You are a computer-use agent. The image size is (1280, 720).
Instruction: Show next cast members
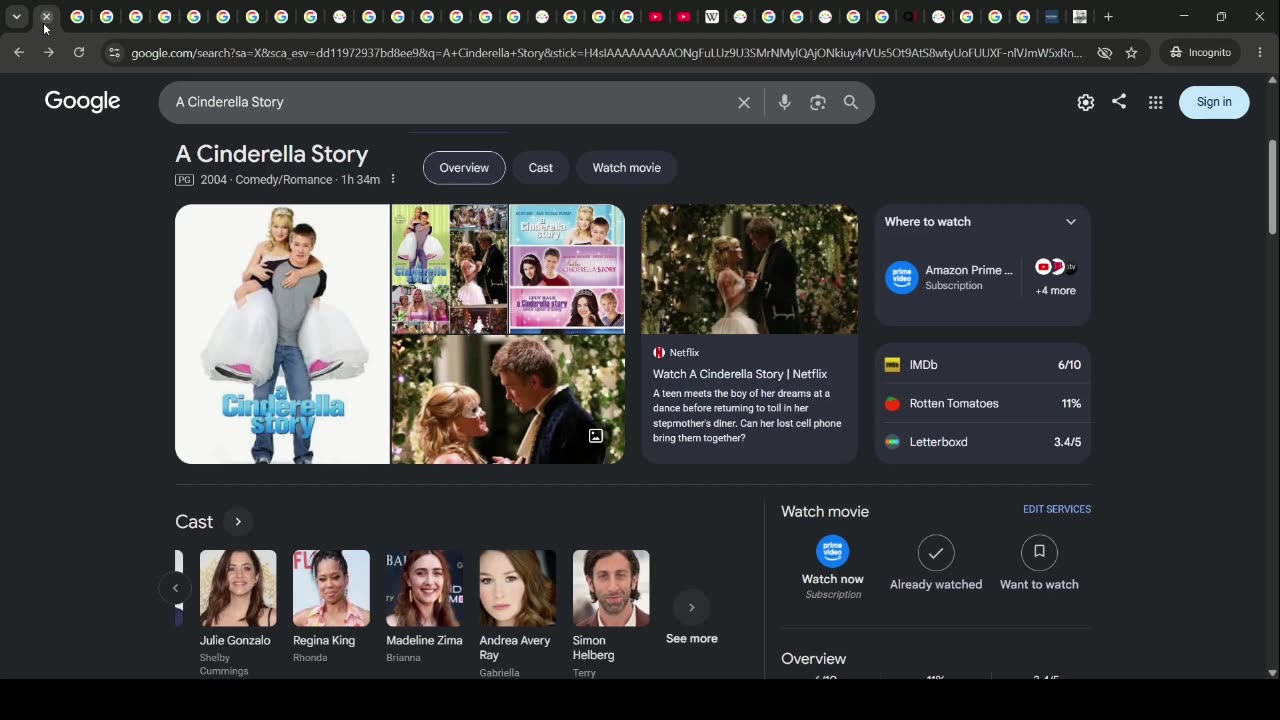pos(691,607)
